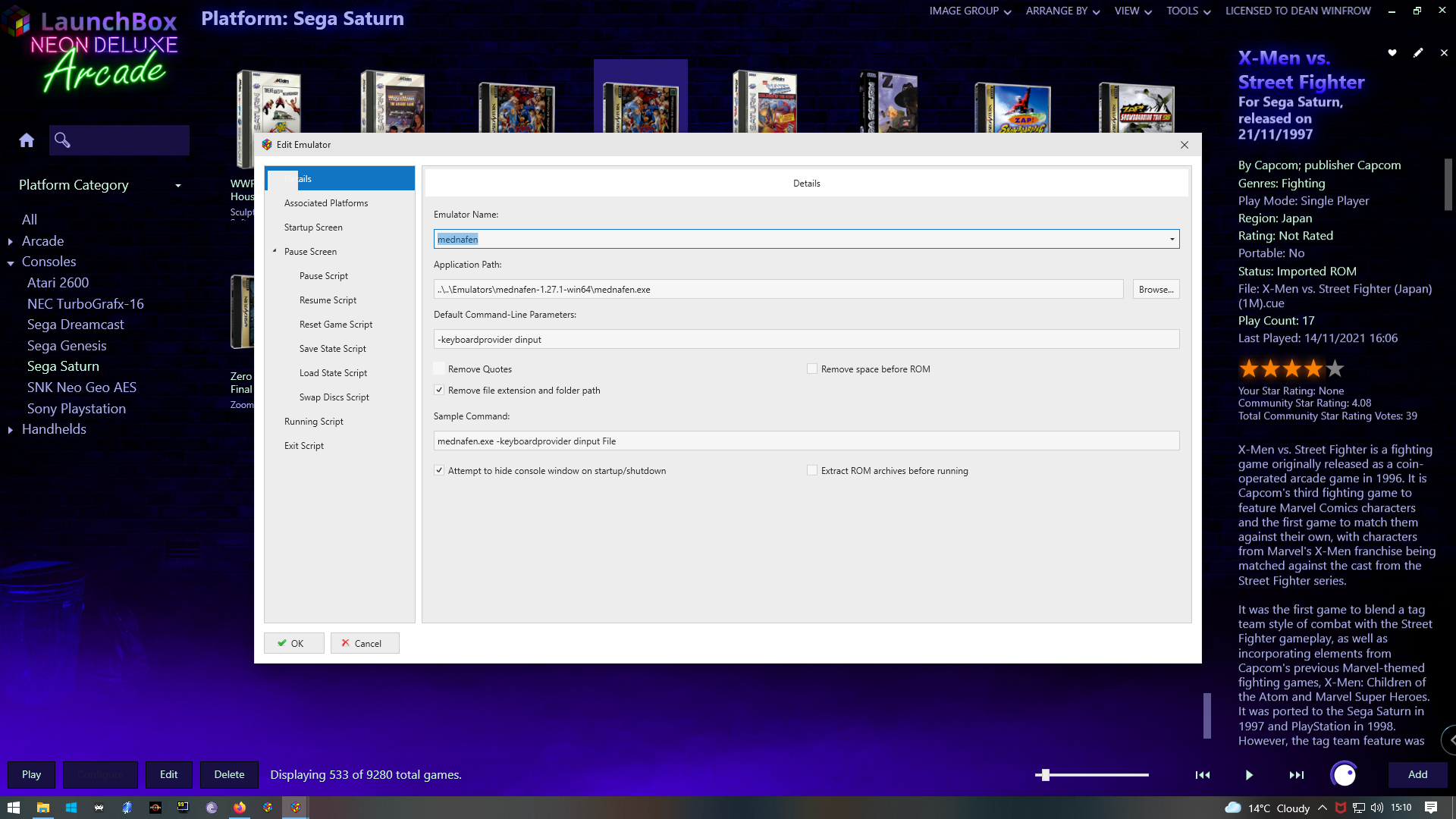Open network status tray icon
Image resolution: width=1456 pixels, height=819 pixels.
pyautogui.click(x=1359, y=808)
